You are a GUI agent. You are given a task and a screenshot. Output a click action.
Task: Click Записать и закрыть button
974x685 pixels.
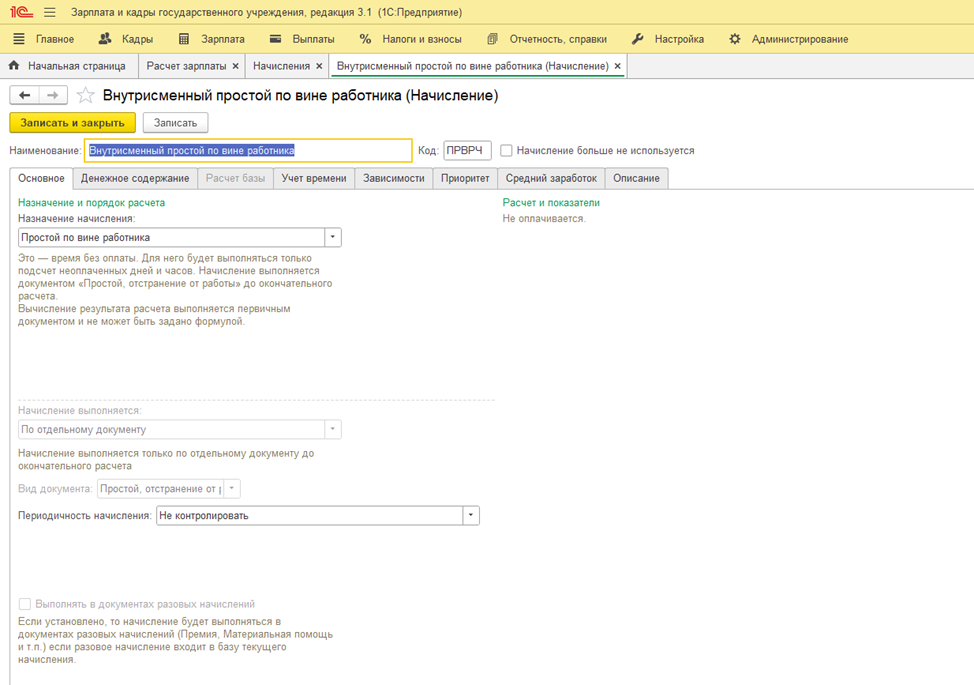point(73,122)
